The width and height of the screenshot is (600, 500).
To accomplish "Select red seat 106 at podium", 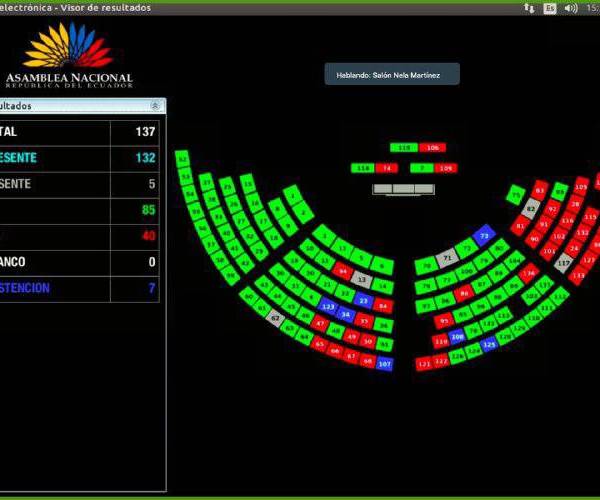I will pos(432,147).
